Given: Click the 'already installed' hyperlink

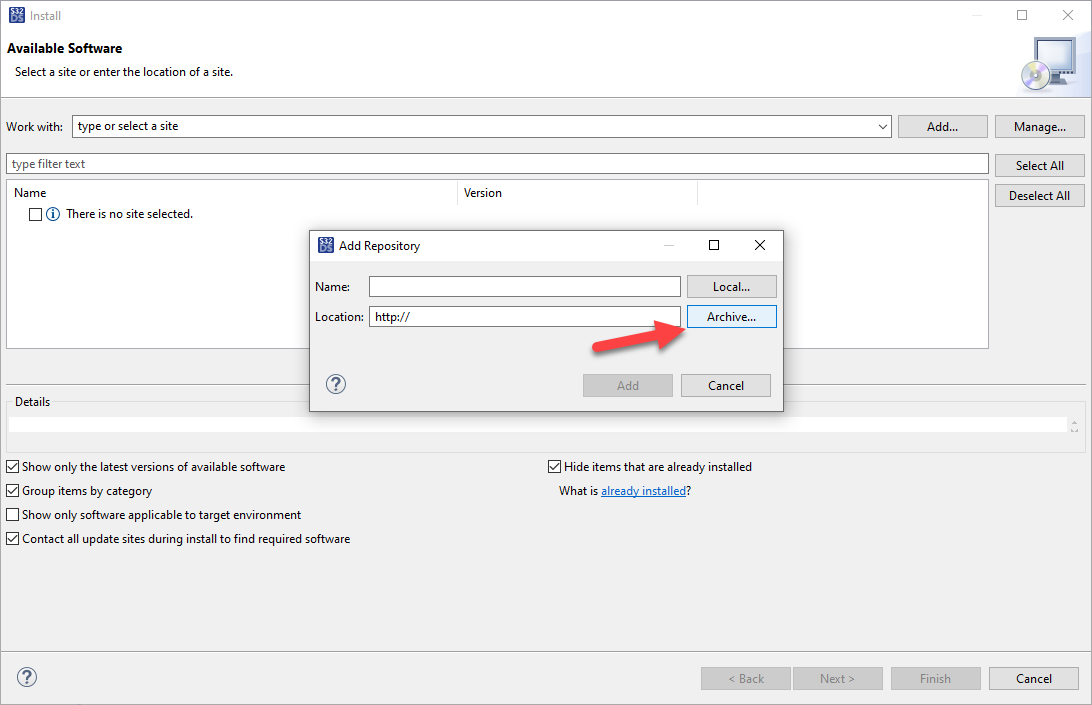Looking at the screenshot, I should (x=644, y=490).
